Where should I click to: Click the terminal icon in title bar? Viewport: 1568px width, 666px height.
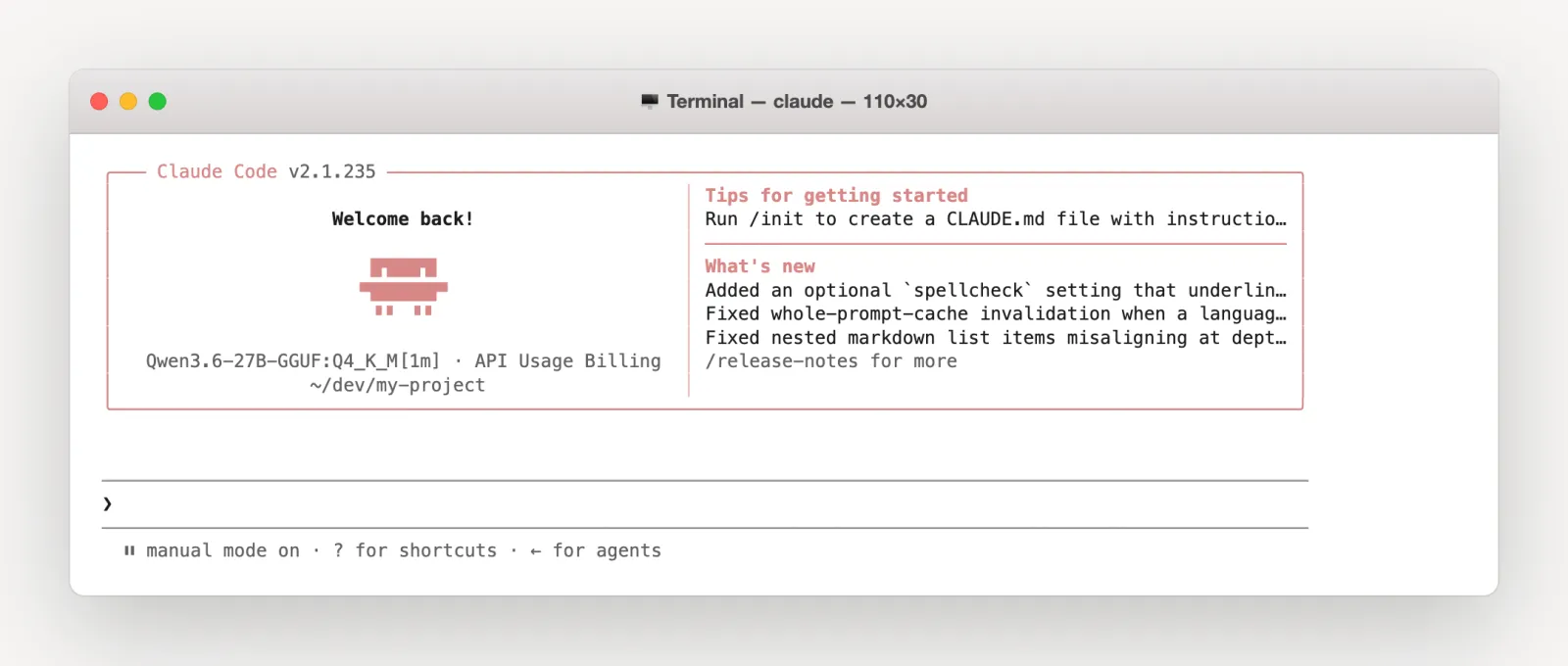(650, 101)
